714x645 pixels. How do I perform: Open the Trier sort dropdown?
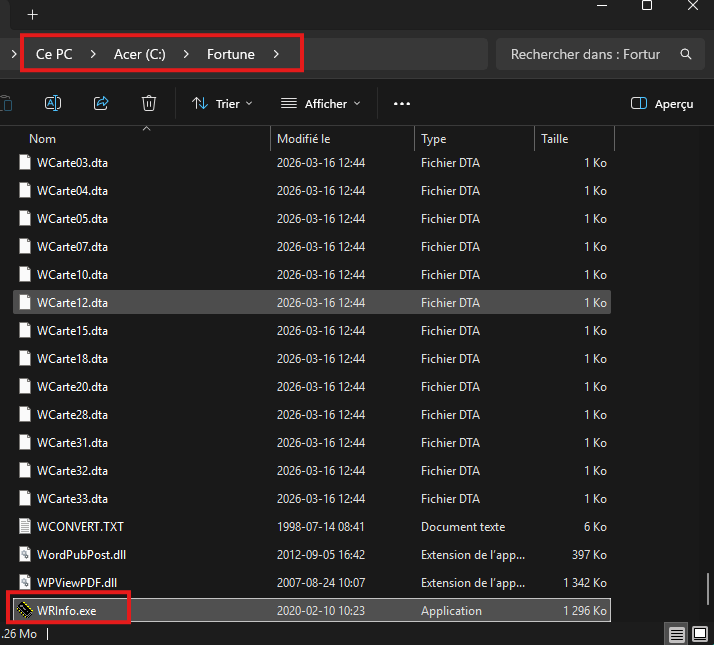[x=222, y=103]
